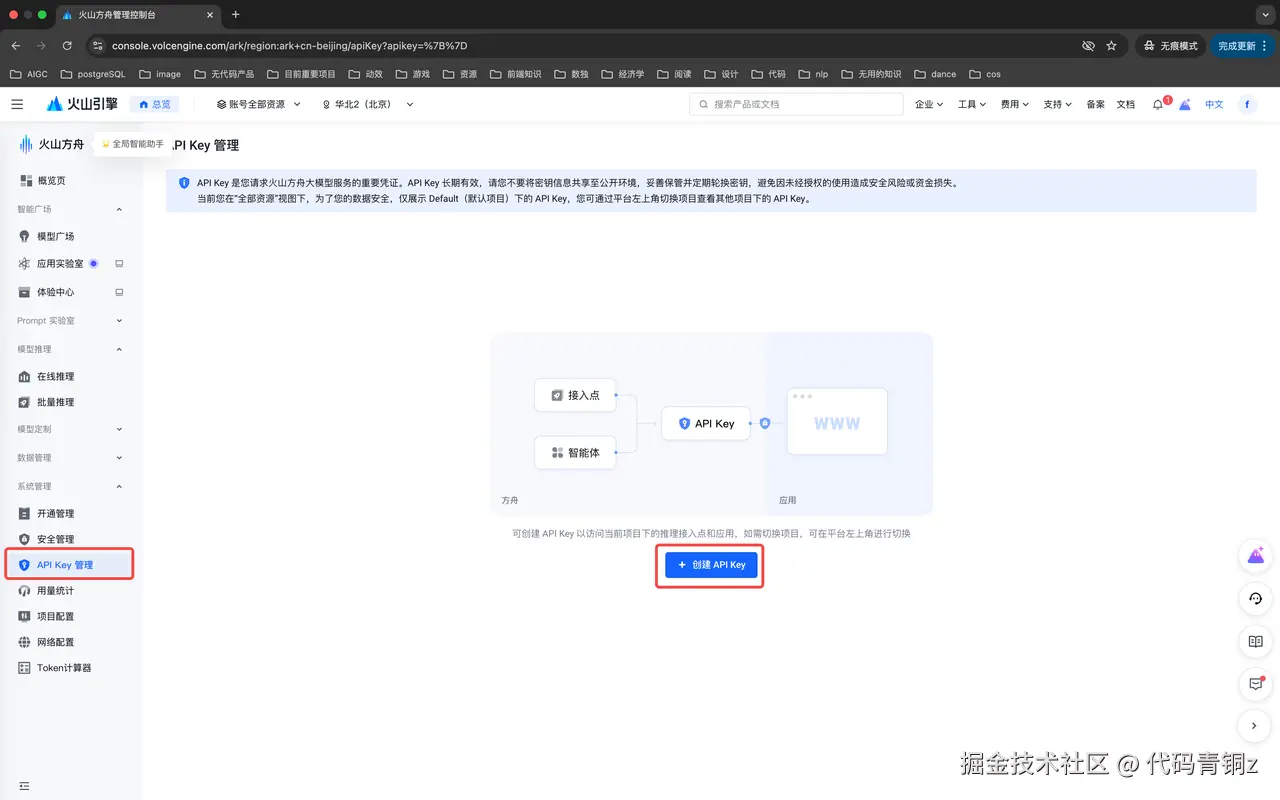Click the 完成更新 browser update button
Screen dimensions: 1280x800
point(1242,46)
